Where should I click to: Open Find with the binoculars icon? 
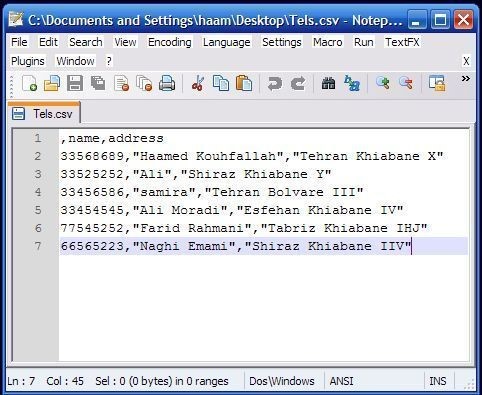328,83
